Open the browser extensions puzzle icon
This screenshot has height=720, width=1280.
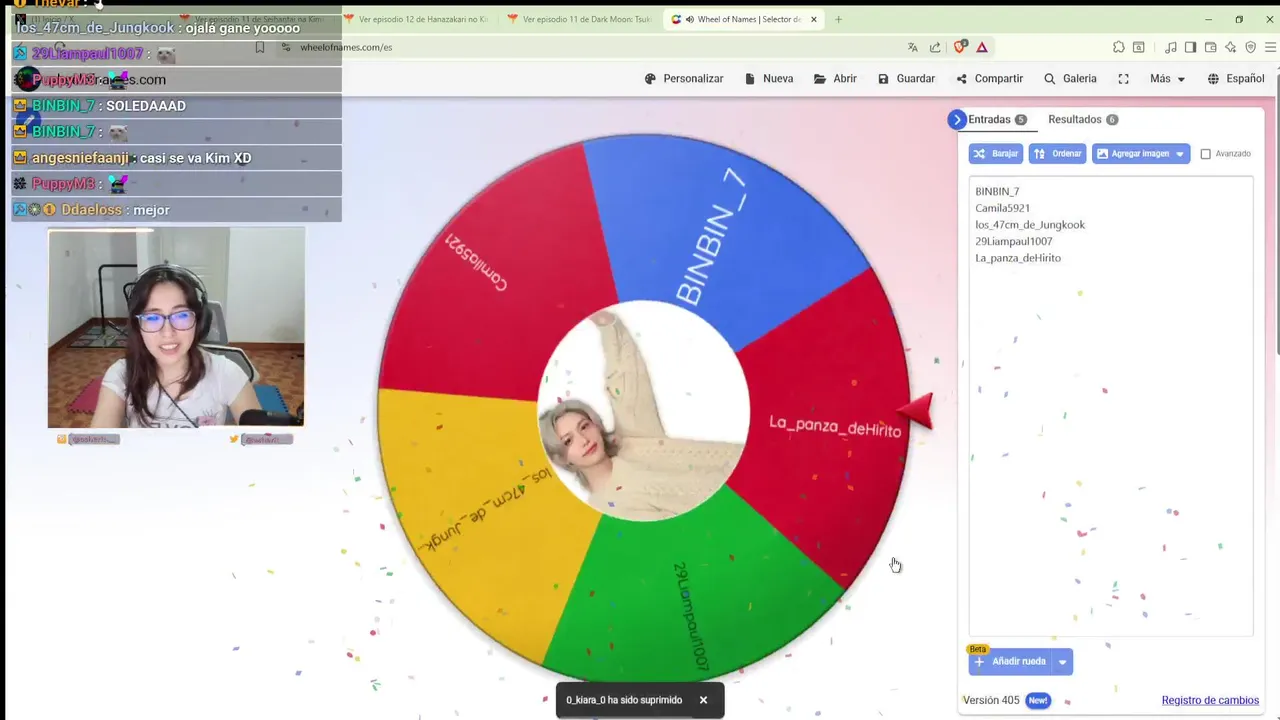click(x=1118, y=47)
